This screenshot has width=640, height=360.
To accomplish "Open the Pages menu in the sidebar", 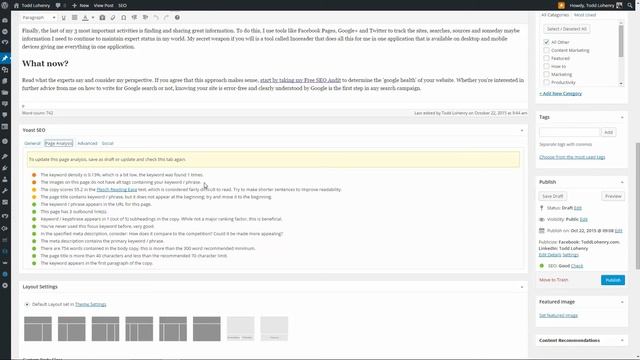I will pos(5,81).
